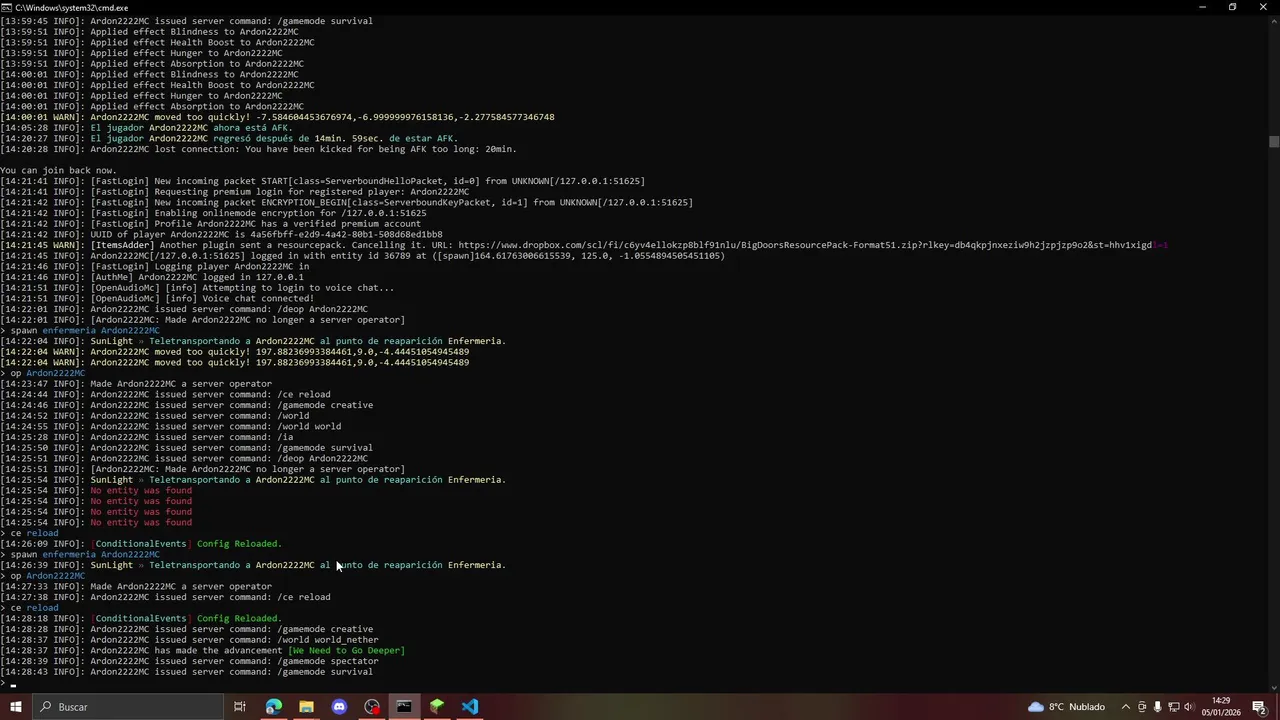This screenshot has height=720, width=1280.
Task: Click the 'You can join back now.' line
Action: pyautogui.click(x=58, y=170)
